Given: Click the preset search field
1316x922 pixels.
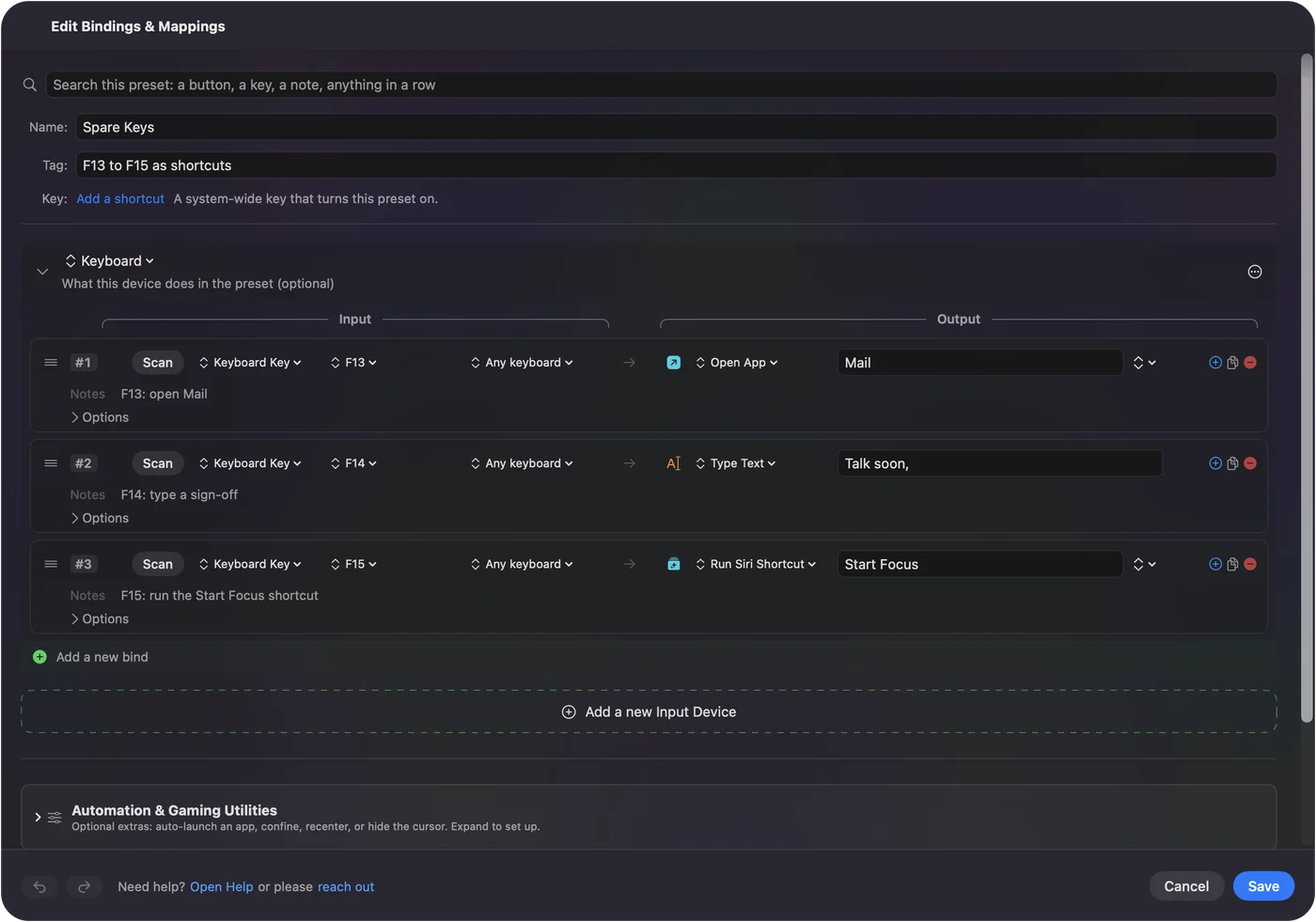Looking at the screenshot, I should tap(661, 85).
